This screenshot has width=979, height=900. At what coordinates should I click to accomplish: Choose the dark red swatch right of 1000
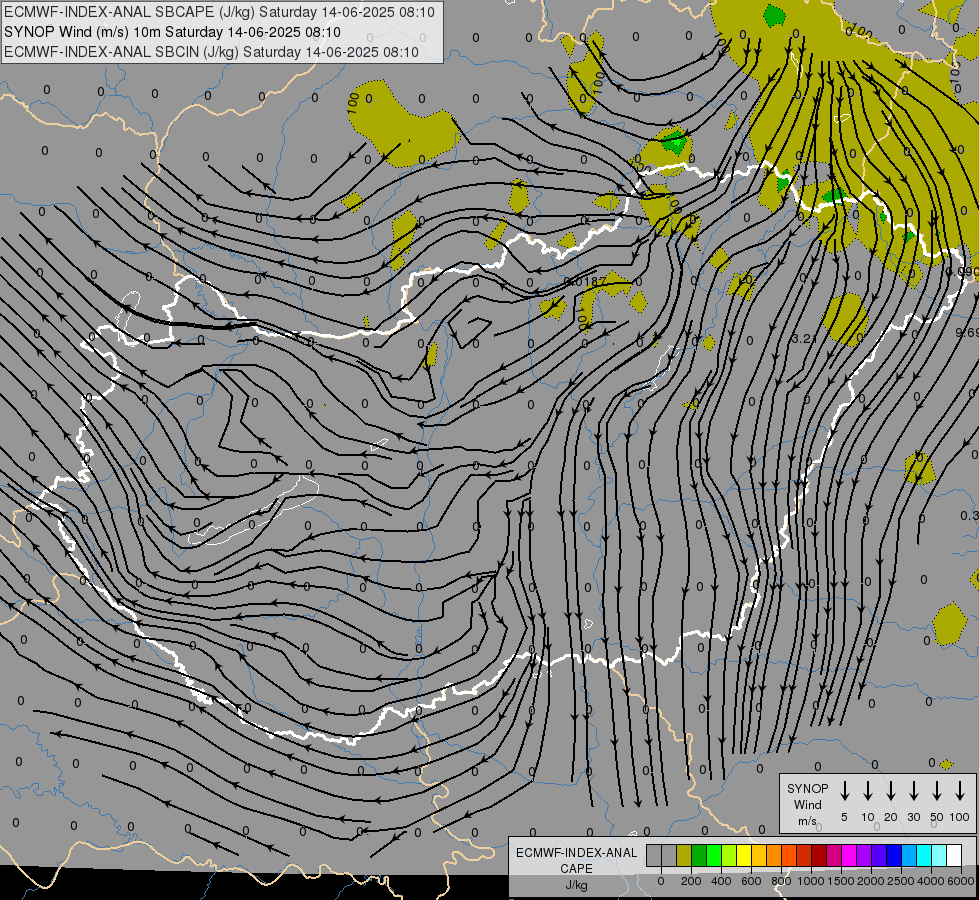coord(819,855)
